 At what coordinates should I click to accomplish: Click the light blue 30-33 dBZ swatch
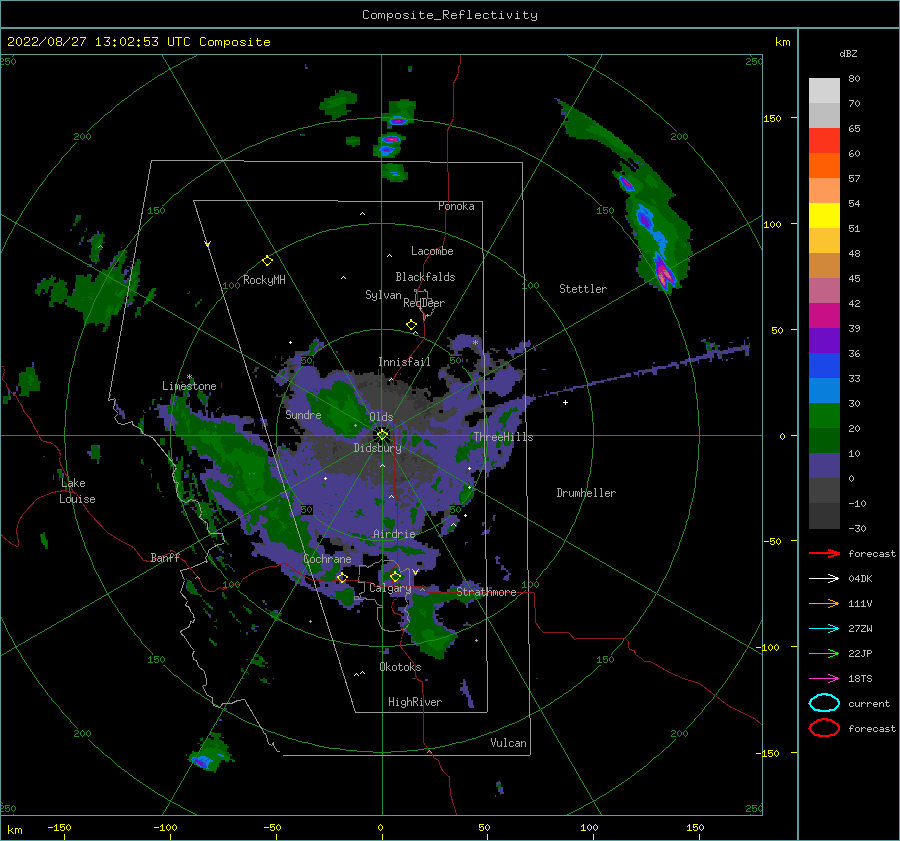tap(824, 390)
